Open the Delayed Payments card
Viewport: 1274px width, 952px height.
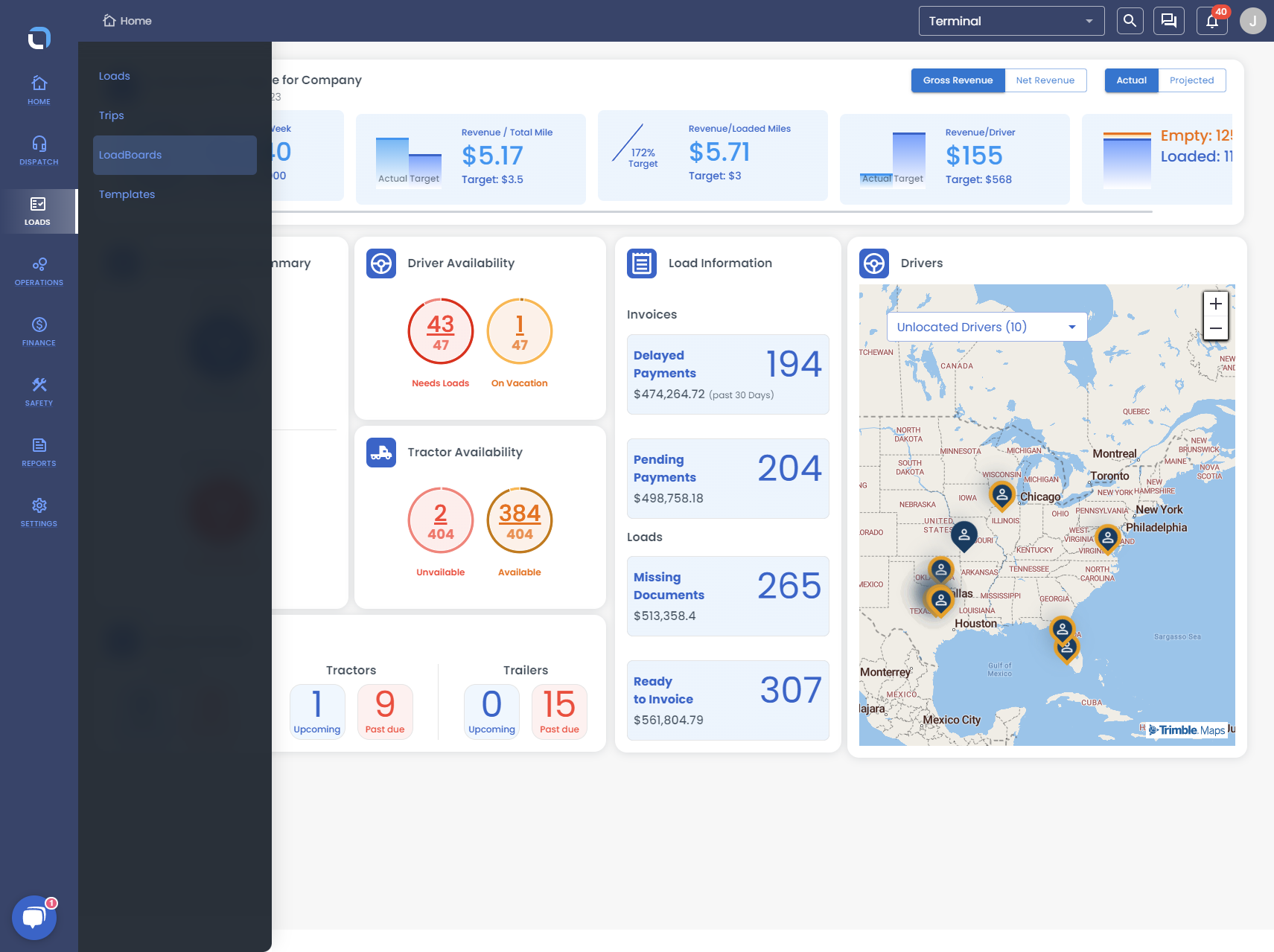[x=728, y=374]
